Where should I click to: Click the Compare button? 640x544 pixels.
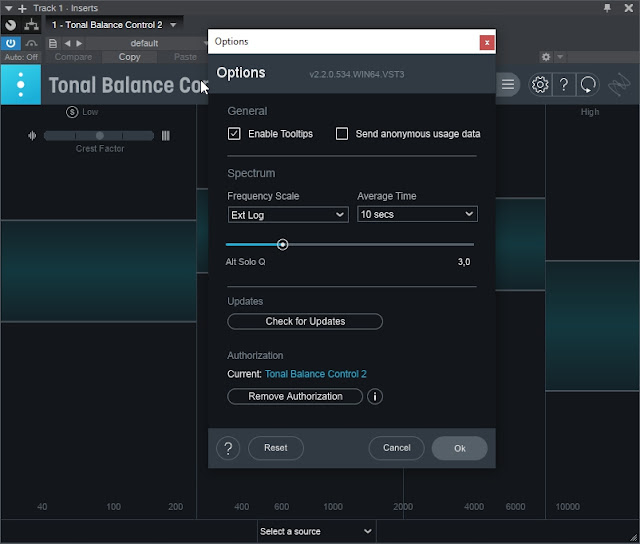pos(73,57)
